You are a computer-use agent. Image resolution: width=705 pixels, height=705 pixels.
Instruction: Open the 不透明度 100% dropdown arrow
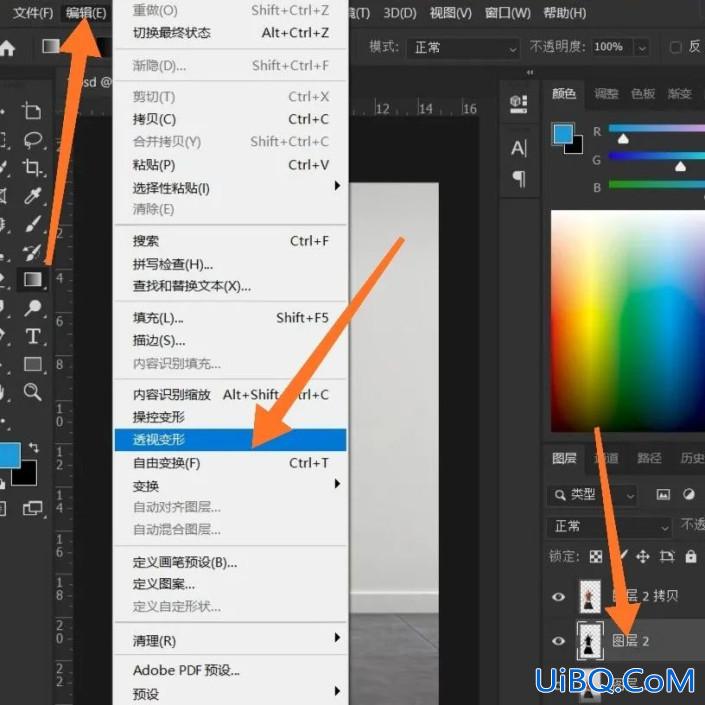(x=643, y=47)
